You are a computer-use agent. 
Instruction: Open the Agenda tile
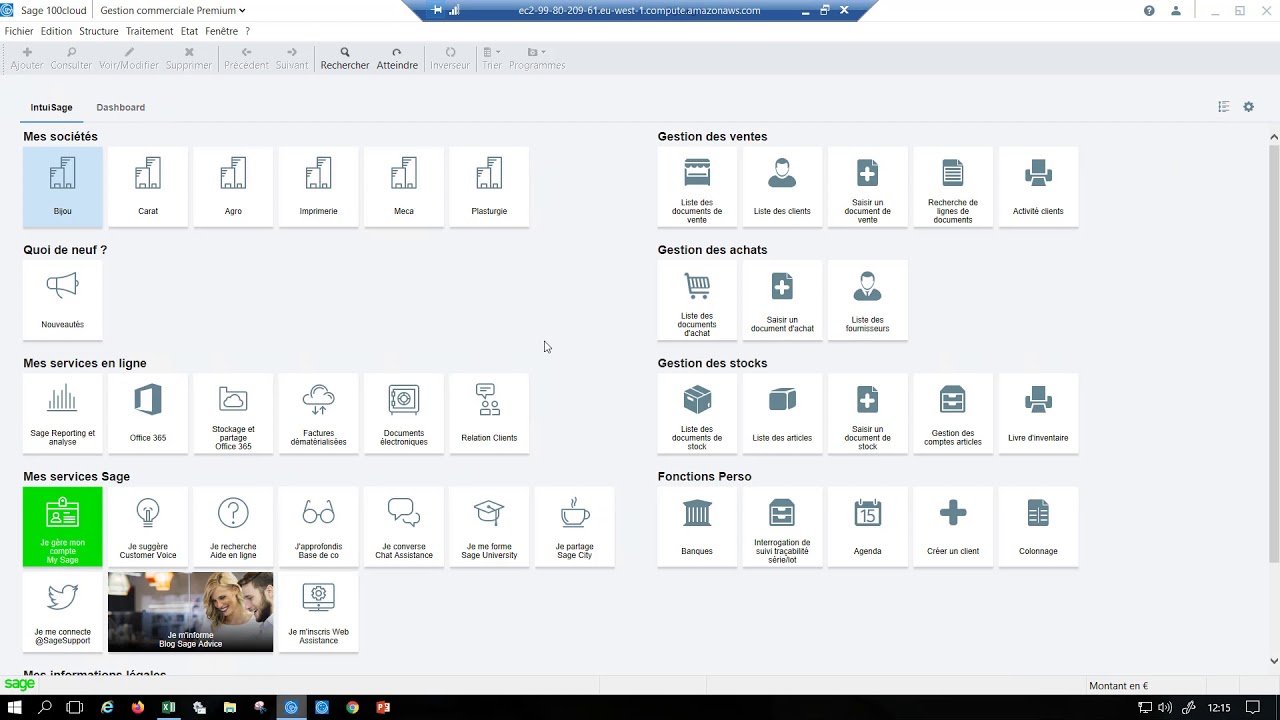(x=867, y=527)
